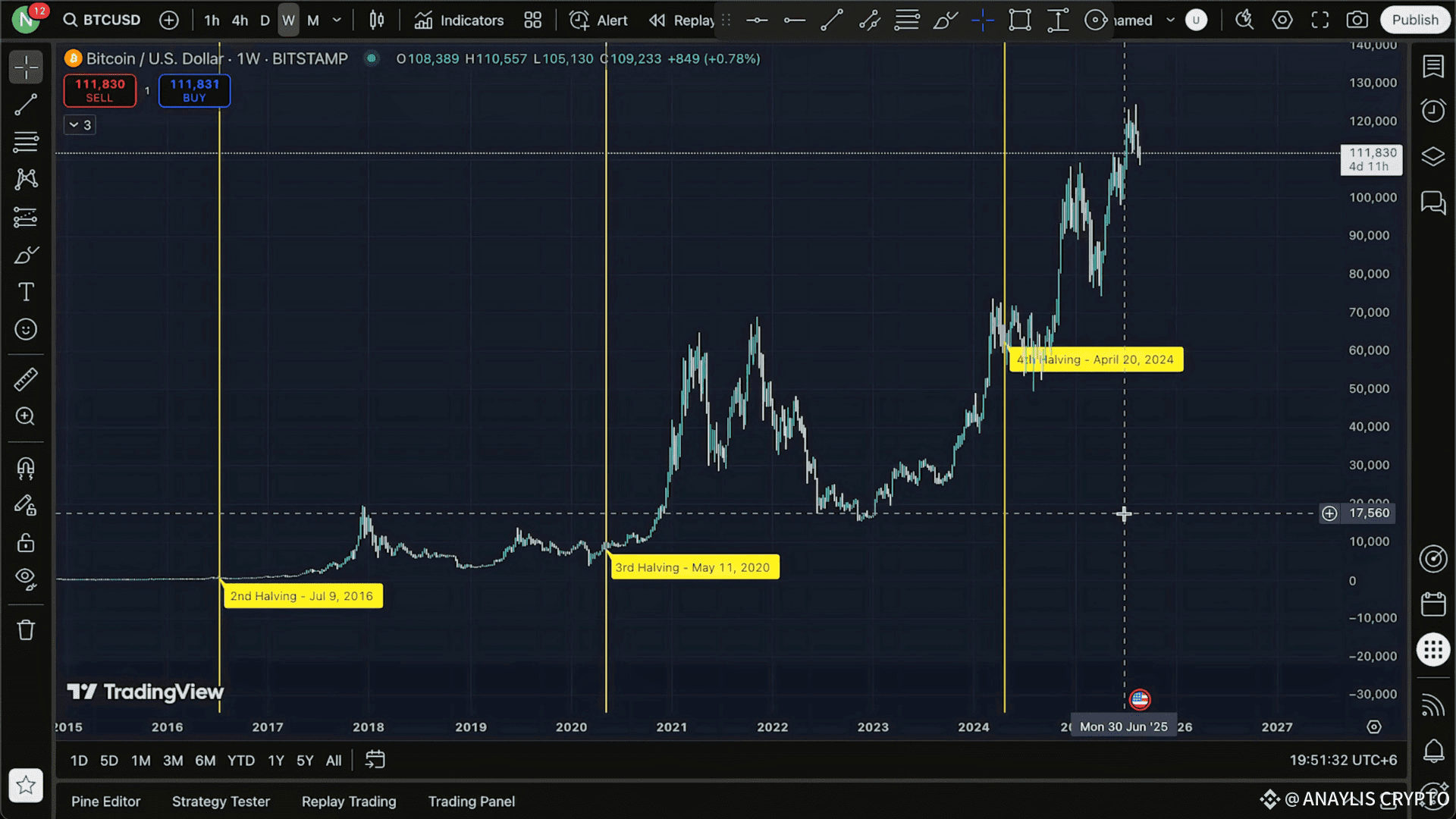
Task: Switch to the 4h timeframe
Action: (x=240, y=20)
